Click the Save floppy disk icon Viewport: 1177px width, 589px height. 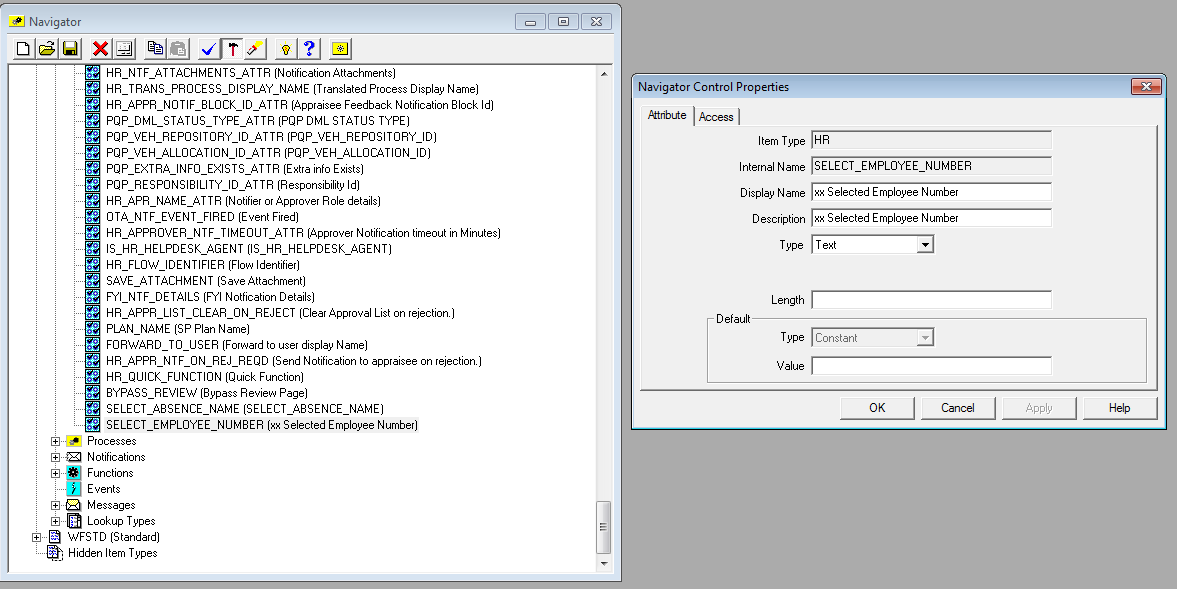click(x=70, y=49)
